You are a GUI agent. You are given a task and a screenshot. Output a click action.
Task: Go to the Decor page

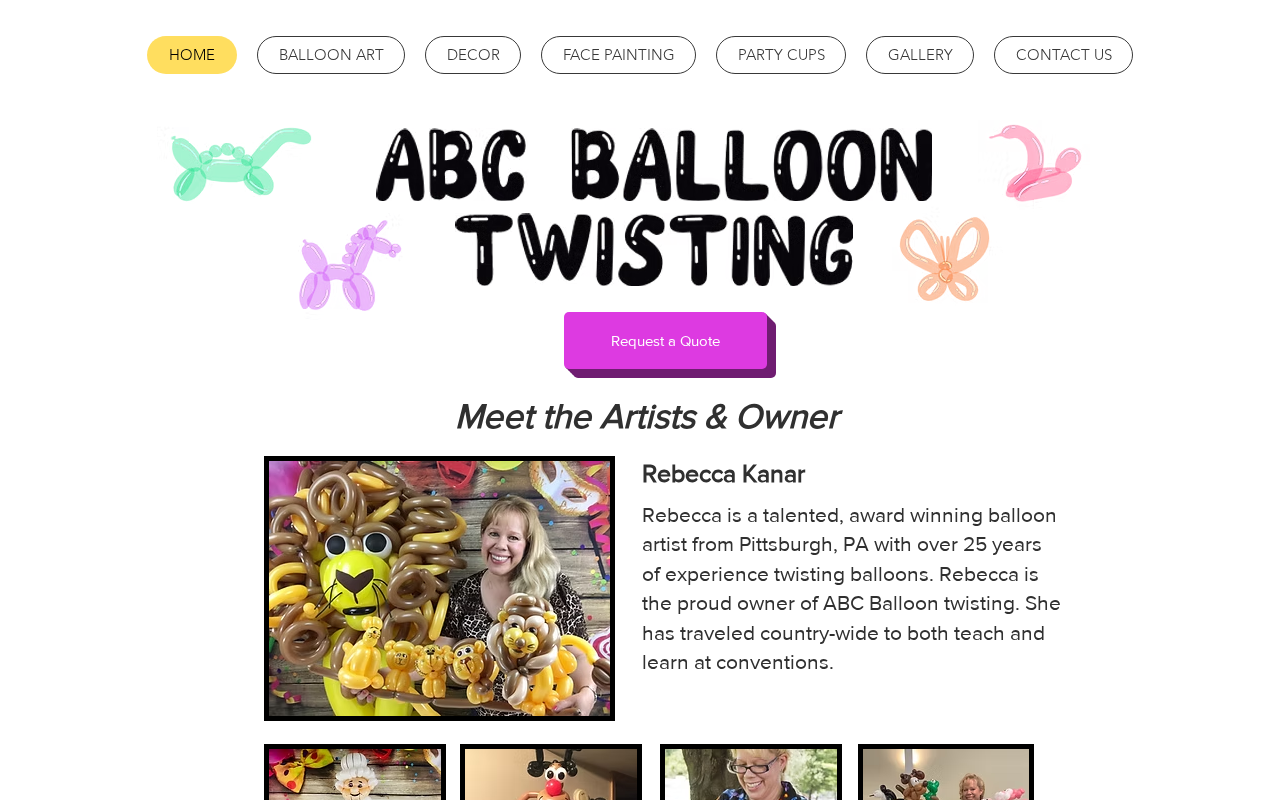(473, 55)
